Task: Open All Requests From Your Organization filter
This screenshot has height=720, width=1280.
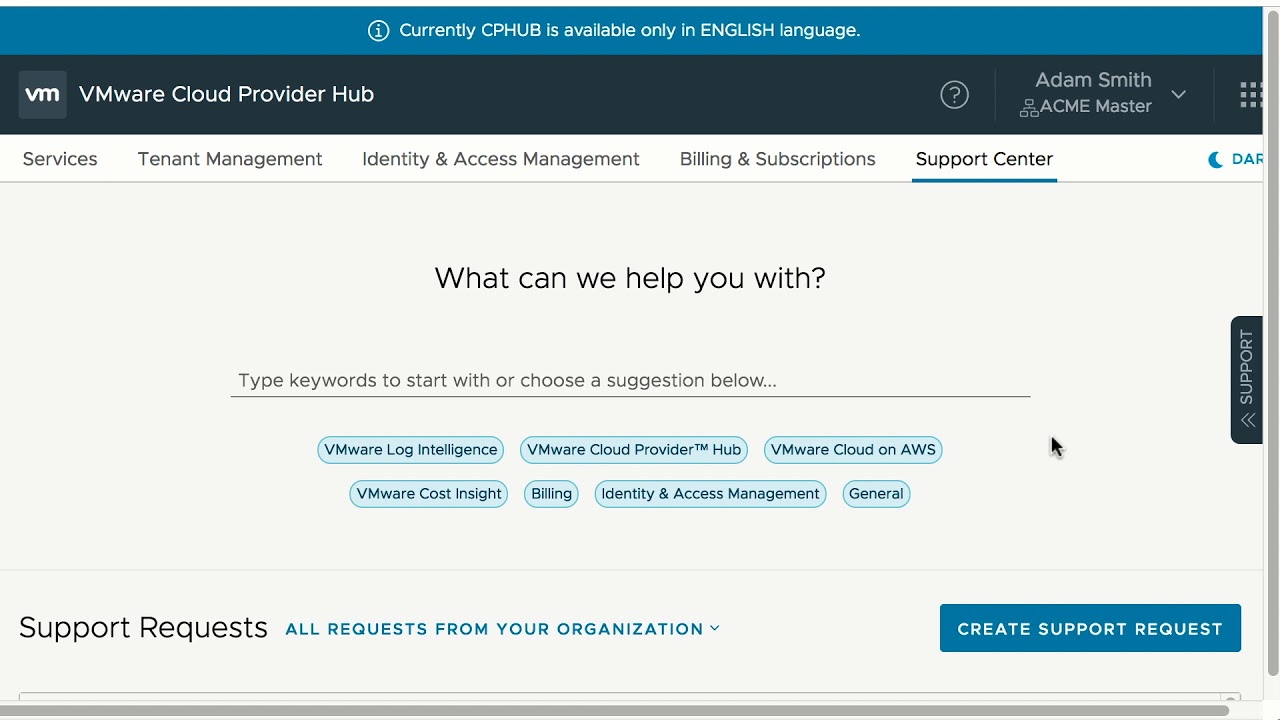Action: pyautogui.click(x=502, y=629)
